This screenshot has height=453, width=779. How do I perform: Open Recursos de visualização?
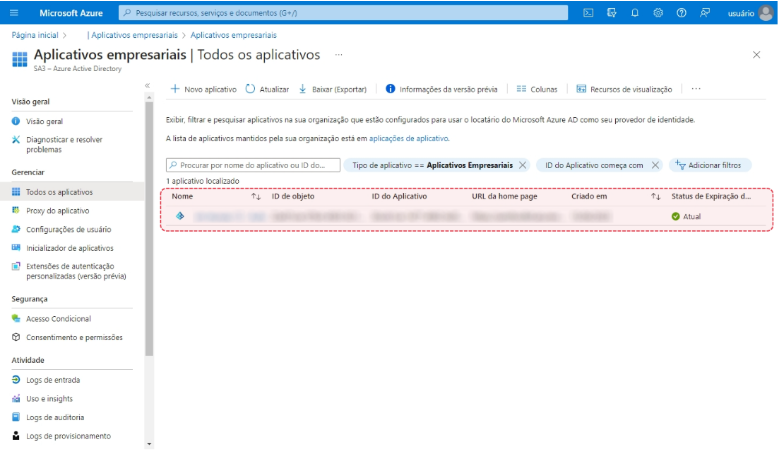[x=624, y=89]
